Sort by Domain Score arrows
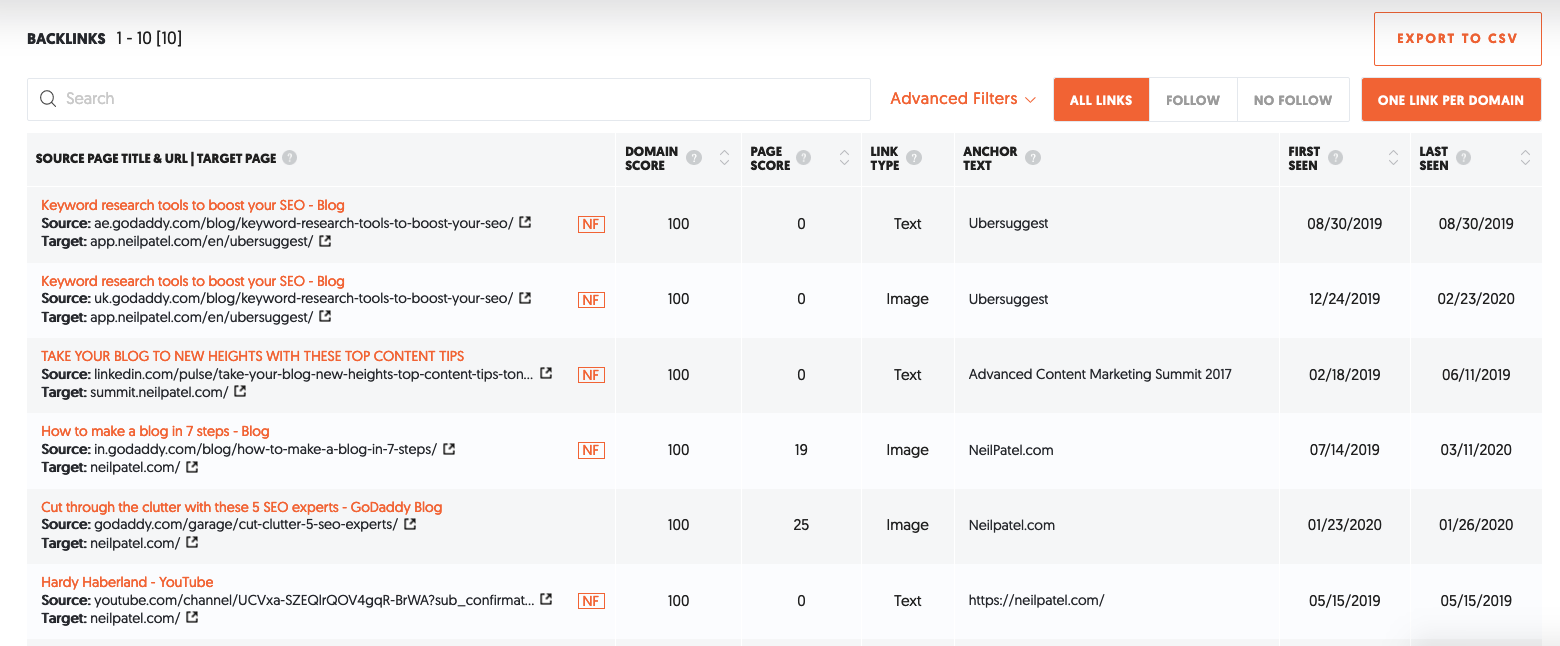The image size is (1560, 646). (x=725, y=158)
